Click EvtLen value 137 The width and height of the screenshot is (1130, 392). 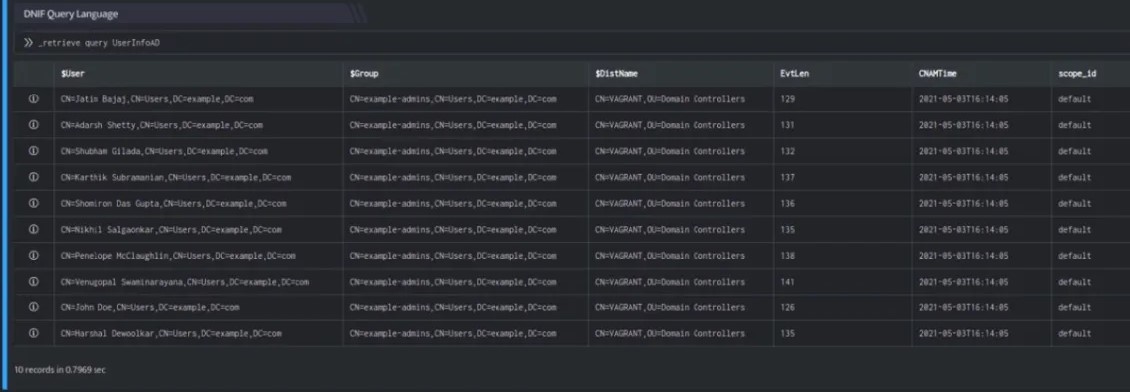tap(787, 177)
